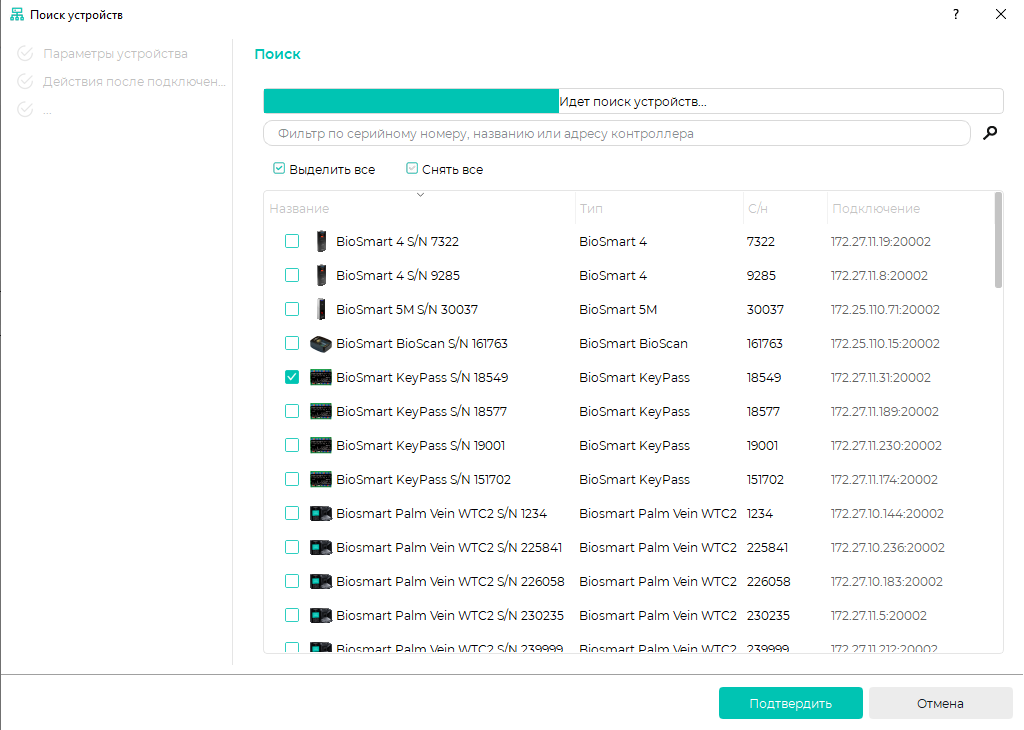Screen dimensions: 1024x730
Task: Click serial number 161763 cell
Action: point(765,343)
